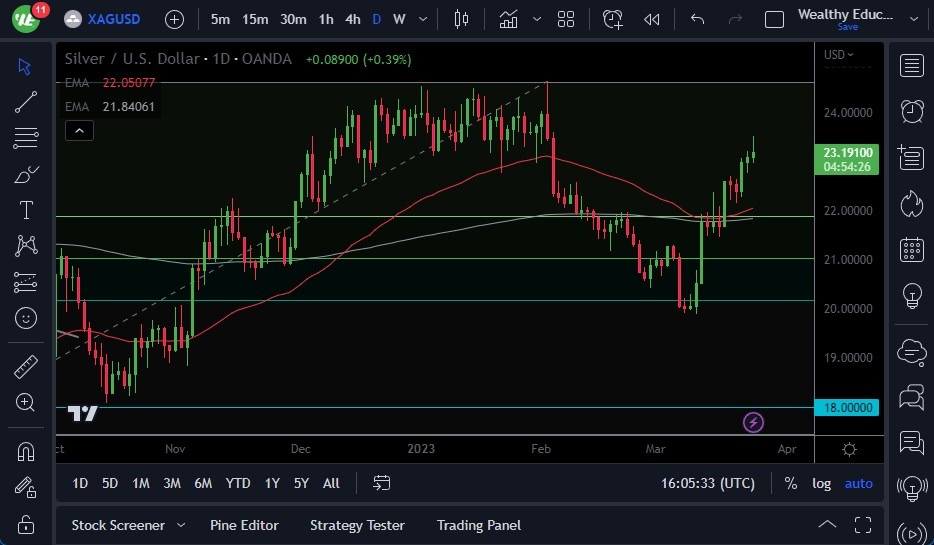Image resolution: width=934 pixels, height=545 pixels.
Task: Click the 18.00000 price level label
Action: pos(848,408)
